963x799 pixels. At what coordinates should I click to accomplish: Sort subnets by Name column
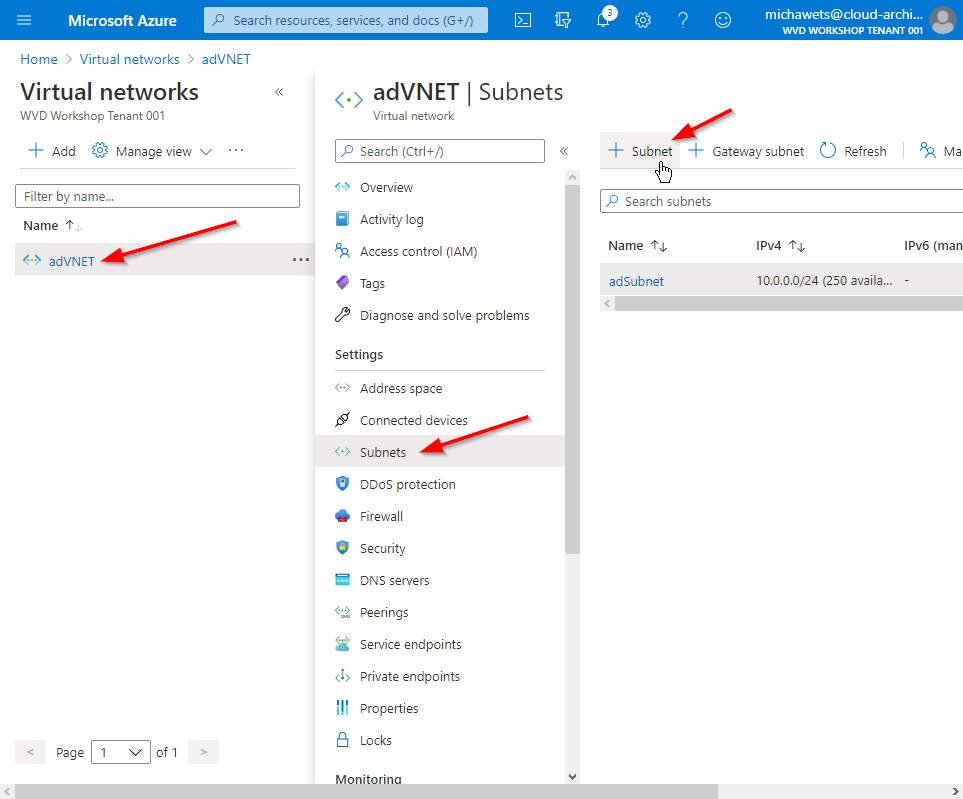click(x=637, y=246)
